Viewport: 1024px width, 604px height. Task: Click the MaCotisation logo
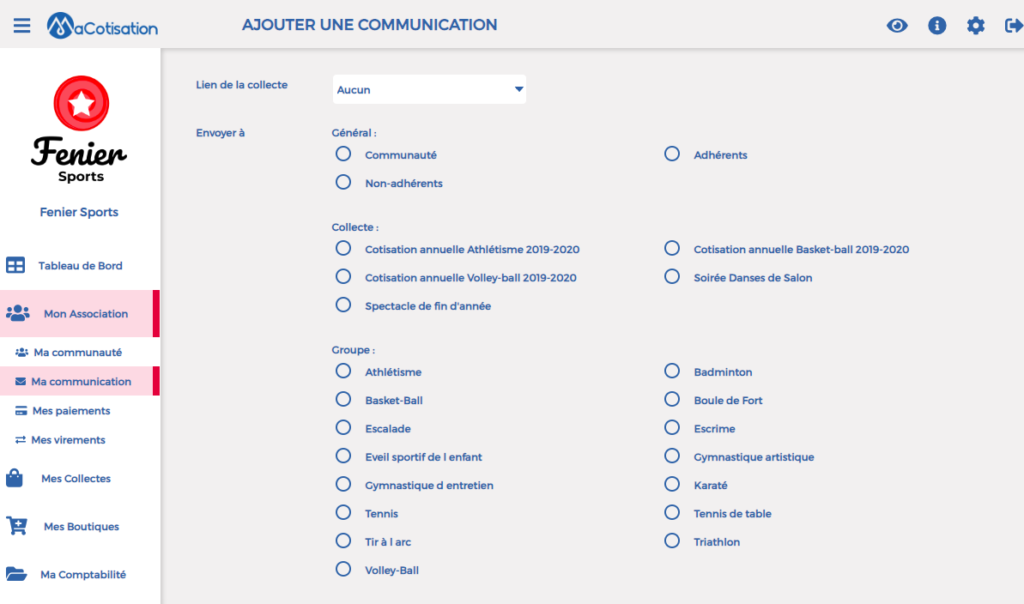[103, 26]
